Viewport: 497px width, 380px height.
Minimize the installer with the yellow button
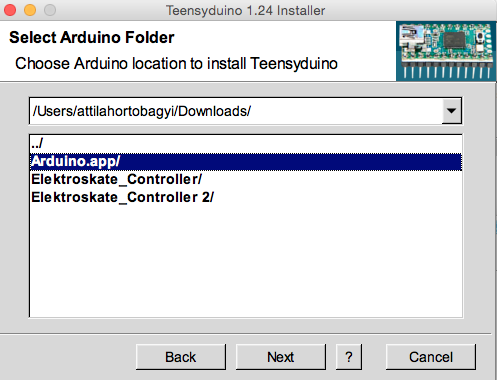30,10
